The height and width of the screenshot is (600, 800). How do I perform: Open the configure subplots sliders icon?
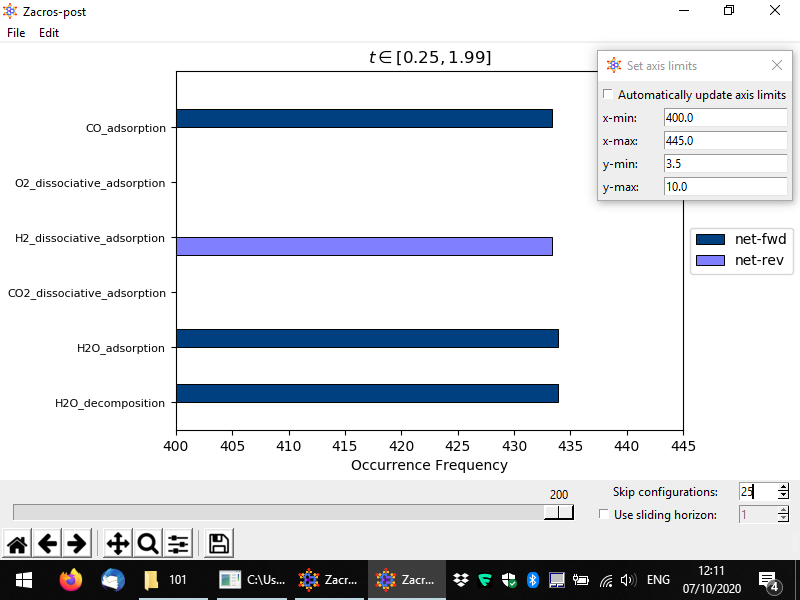[178, 543]
